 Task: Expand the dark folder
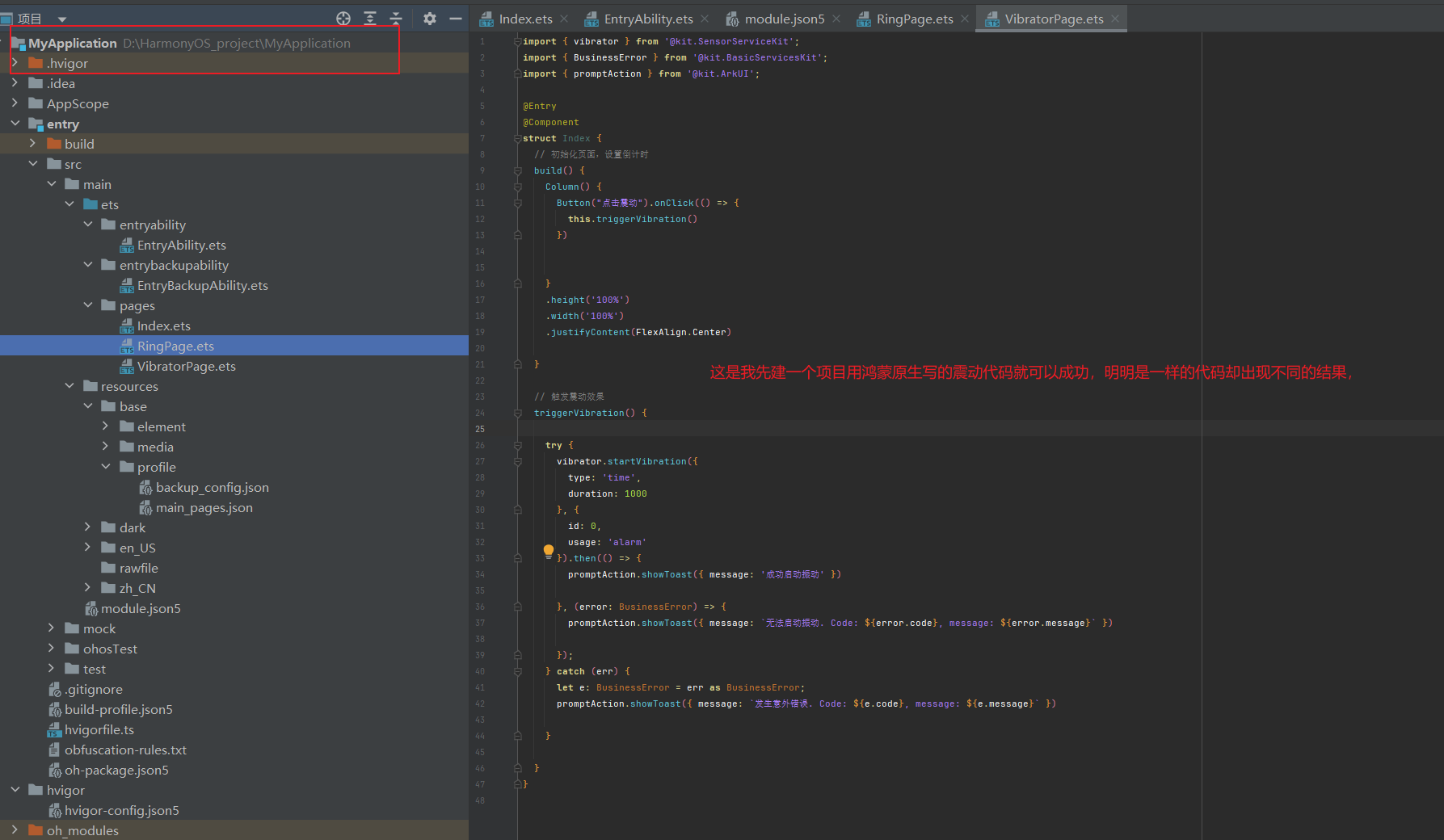88,527
